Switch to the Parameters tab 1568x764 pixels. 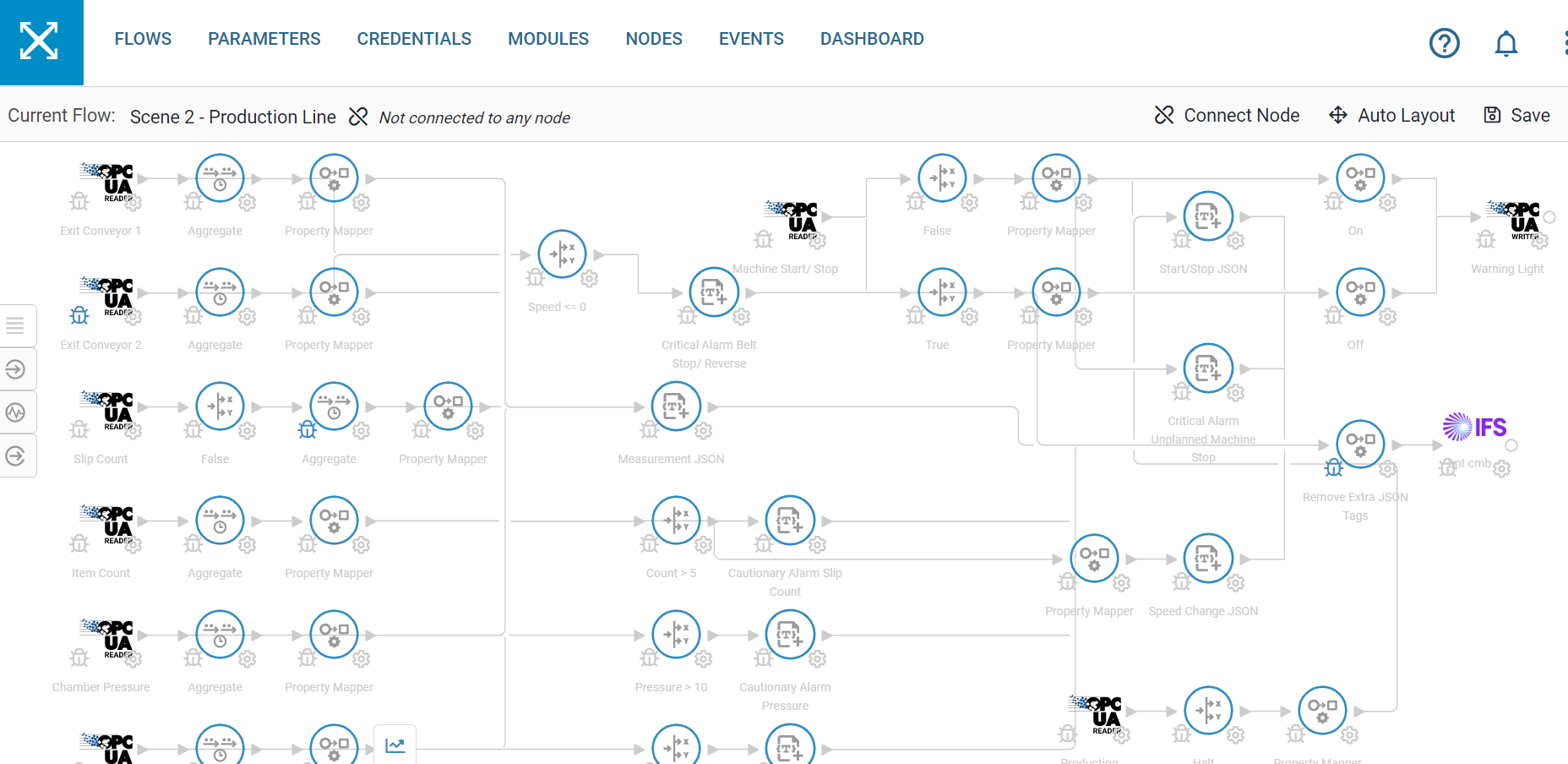(264, 39)
